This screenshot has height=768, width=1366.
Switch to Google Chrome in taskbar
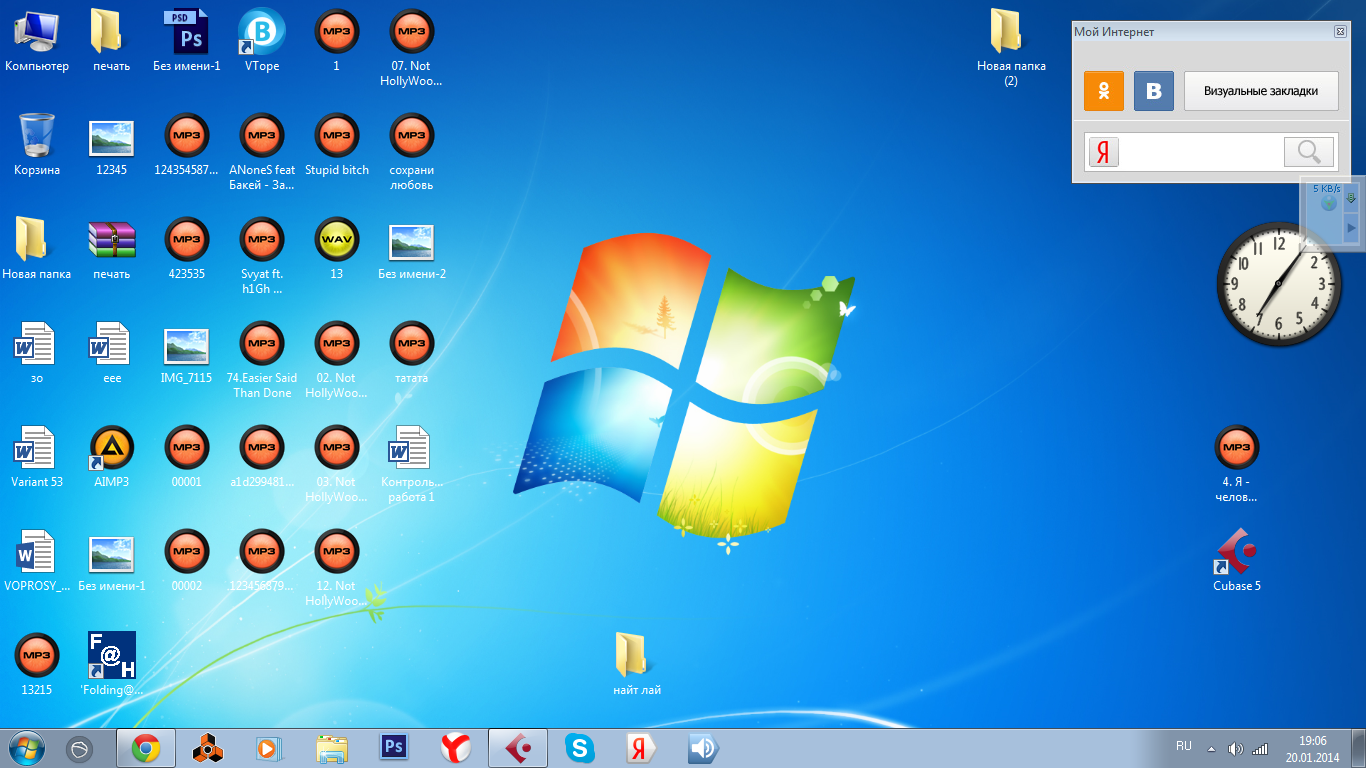146,748
